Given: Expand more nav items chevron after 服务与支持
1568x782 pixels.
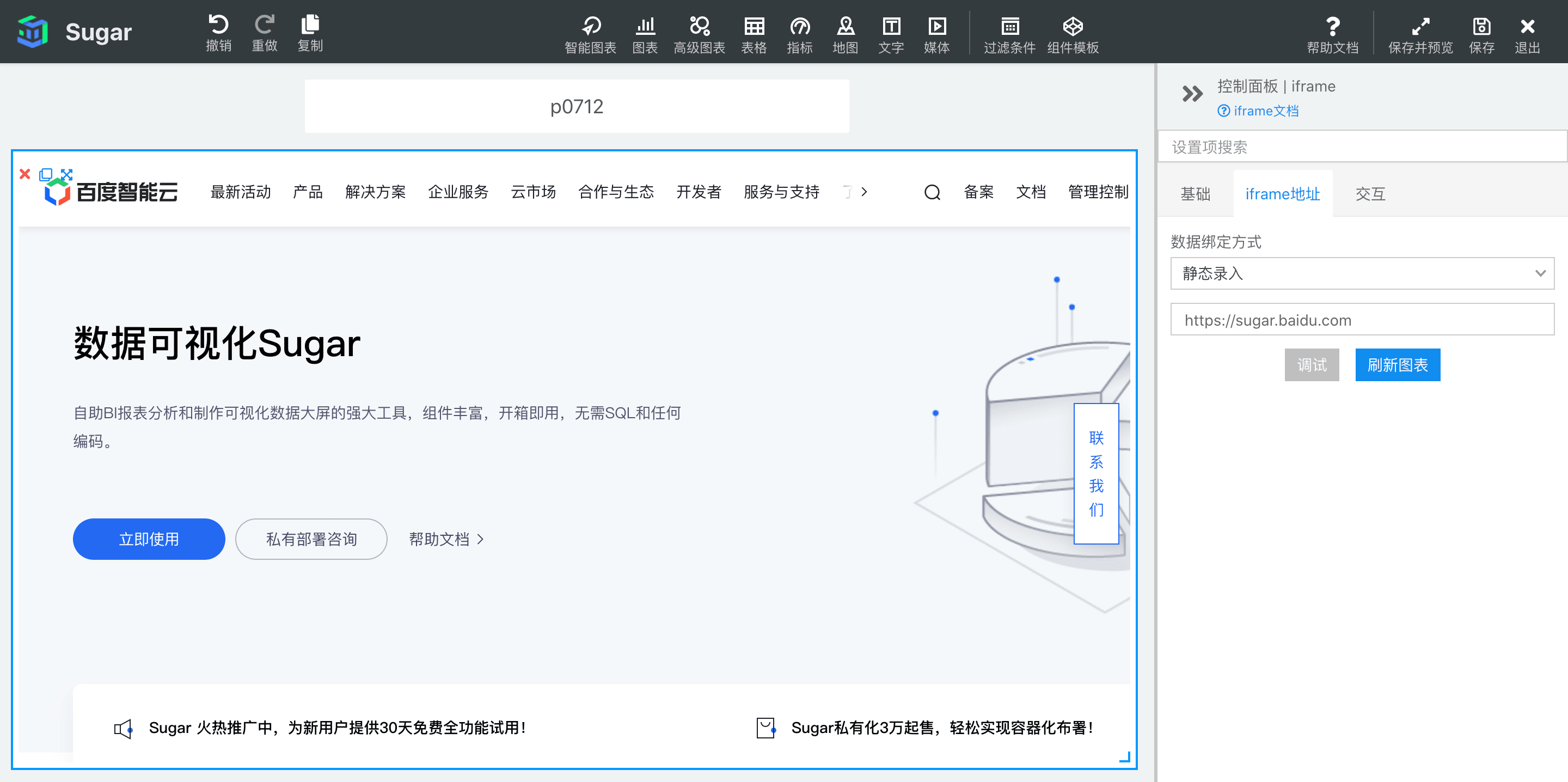Looking at the screenshot, I should coord(863,192).
